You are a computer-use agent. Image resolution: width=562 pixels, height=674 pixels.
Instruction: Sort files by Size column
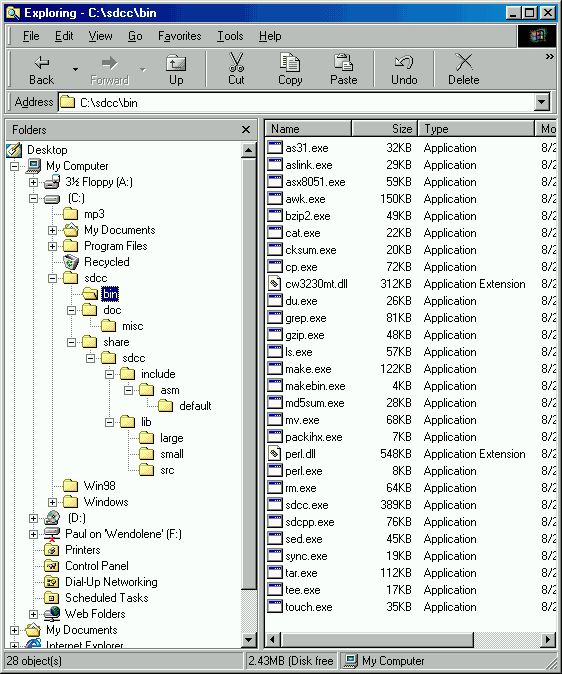(384, 129)
